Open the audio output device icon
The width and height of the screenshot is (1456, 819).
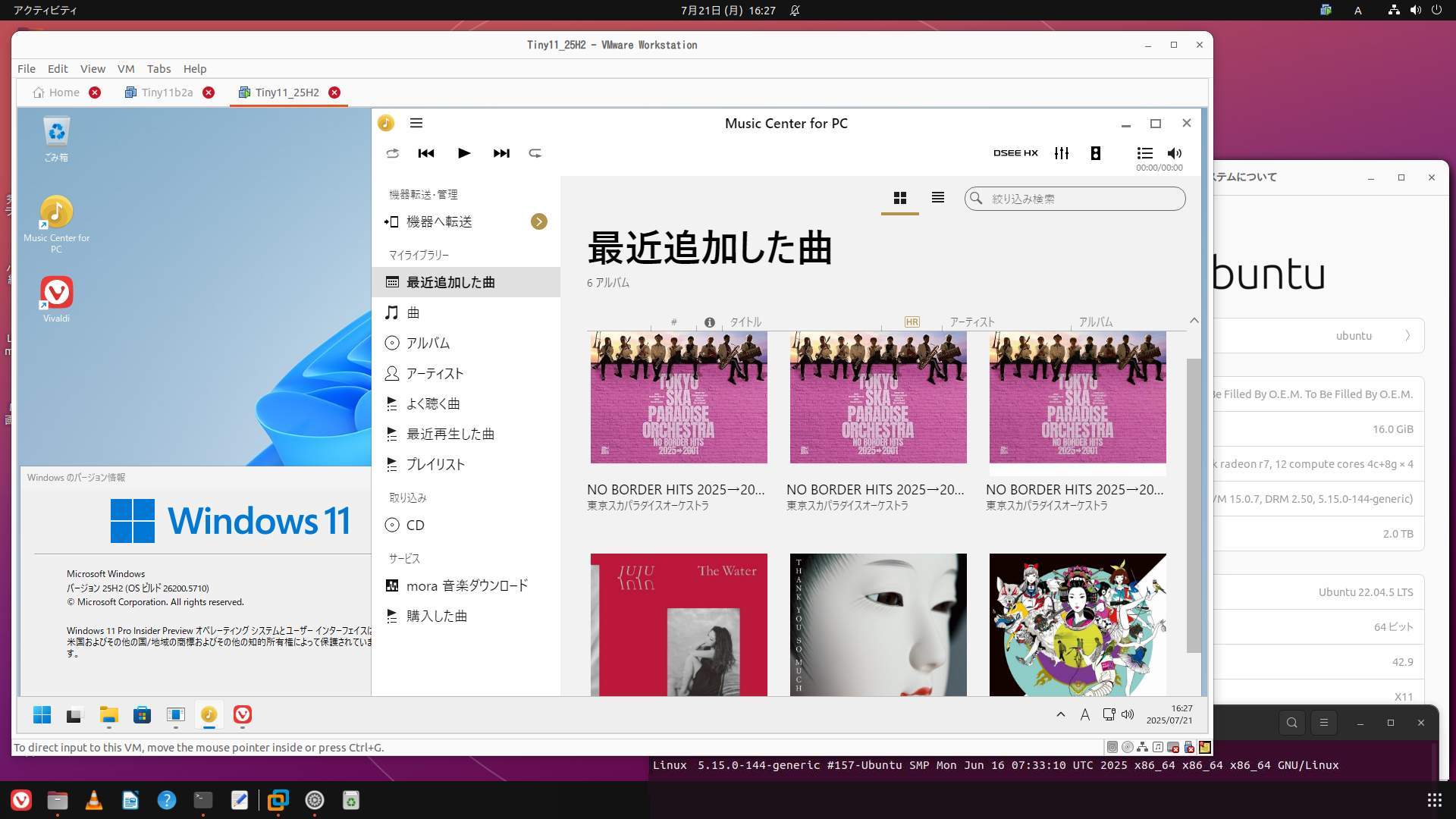1096,153
